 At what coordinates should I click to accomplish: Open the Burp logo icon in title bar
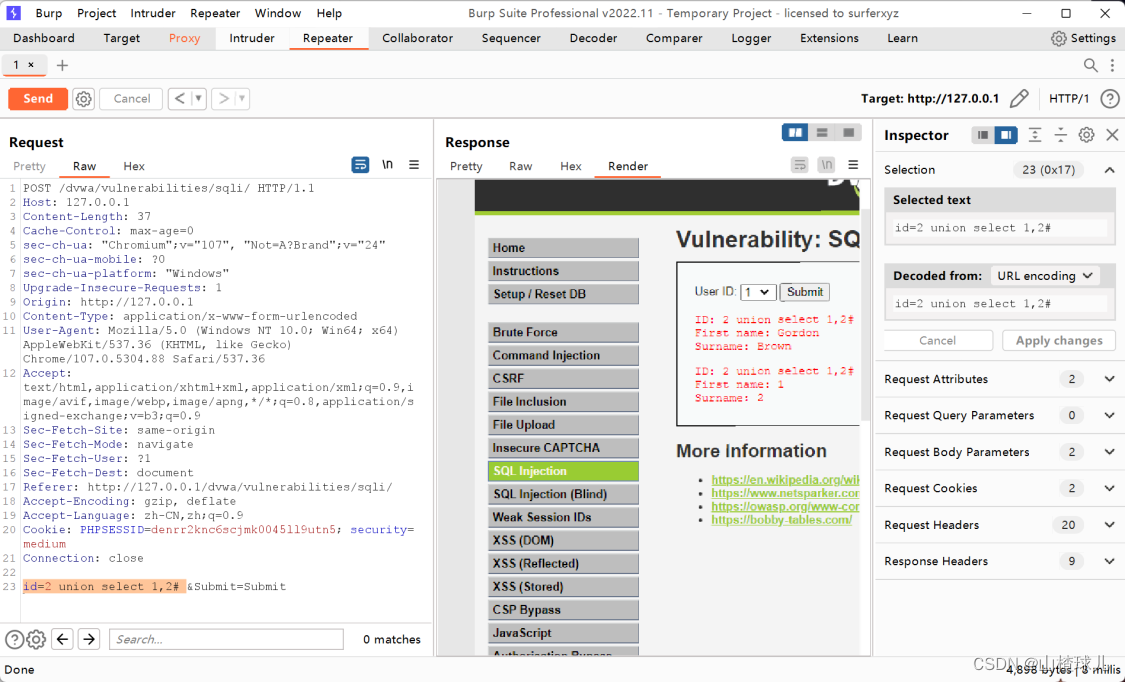coord(14,13)
